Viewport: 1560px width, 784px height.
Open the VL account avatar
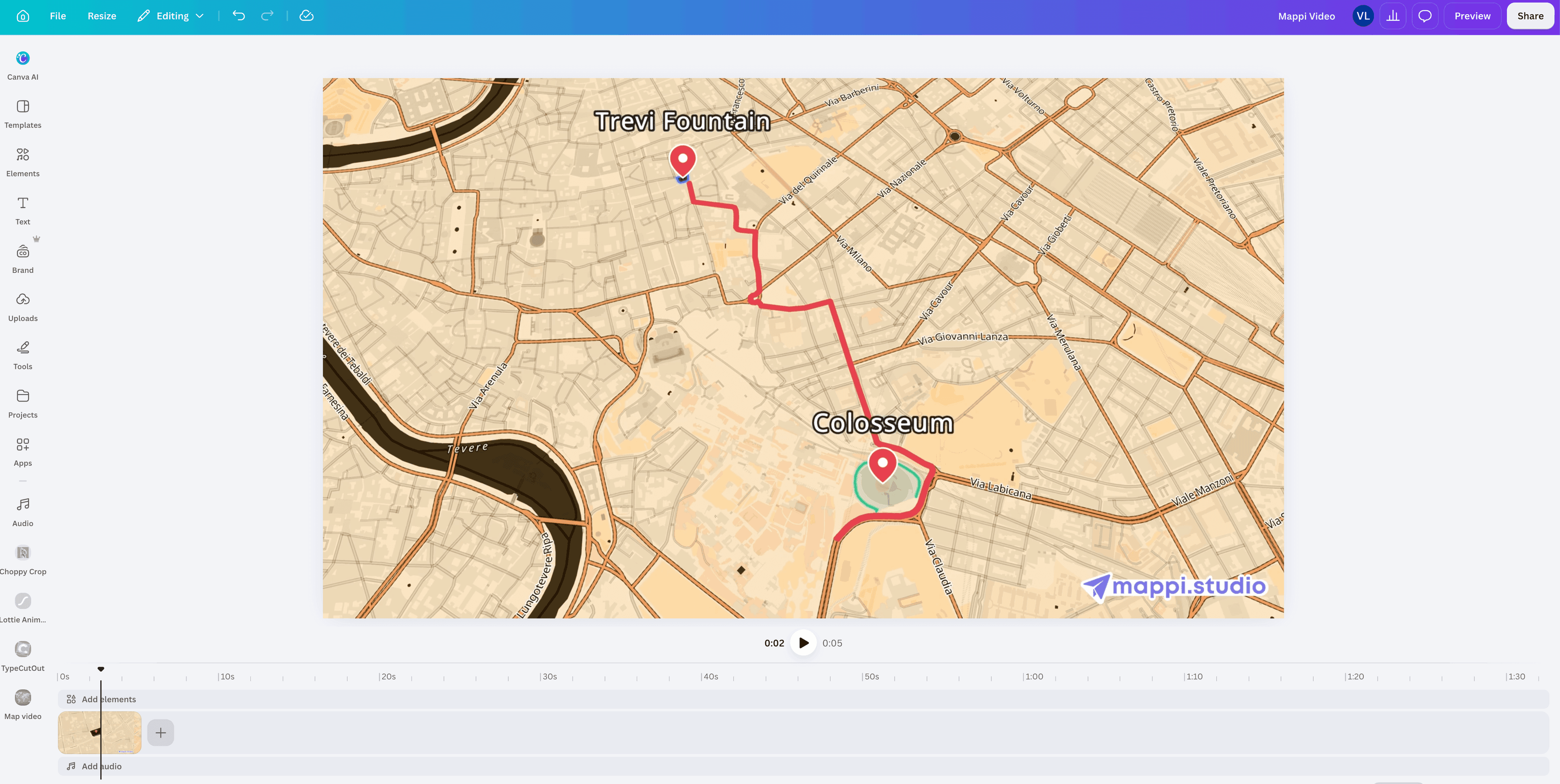pos(1363,16)
